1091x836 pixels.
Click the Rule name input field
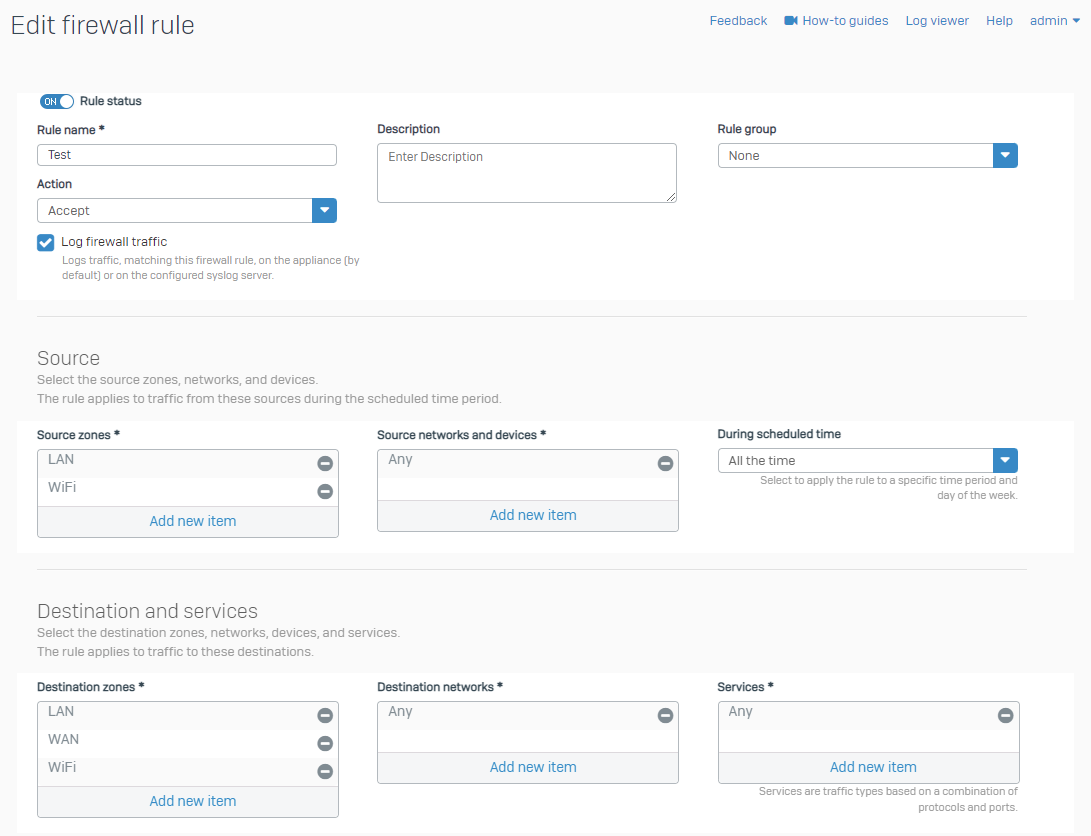(x=187, y=155)
